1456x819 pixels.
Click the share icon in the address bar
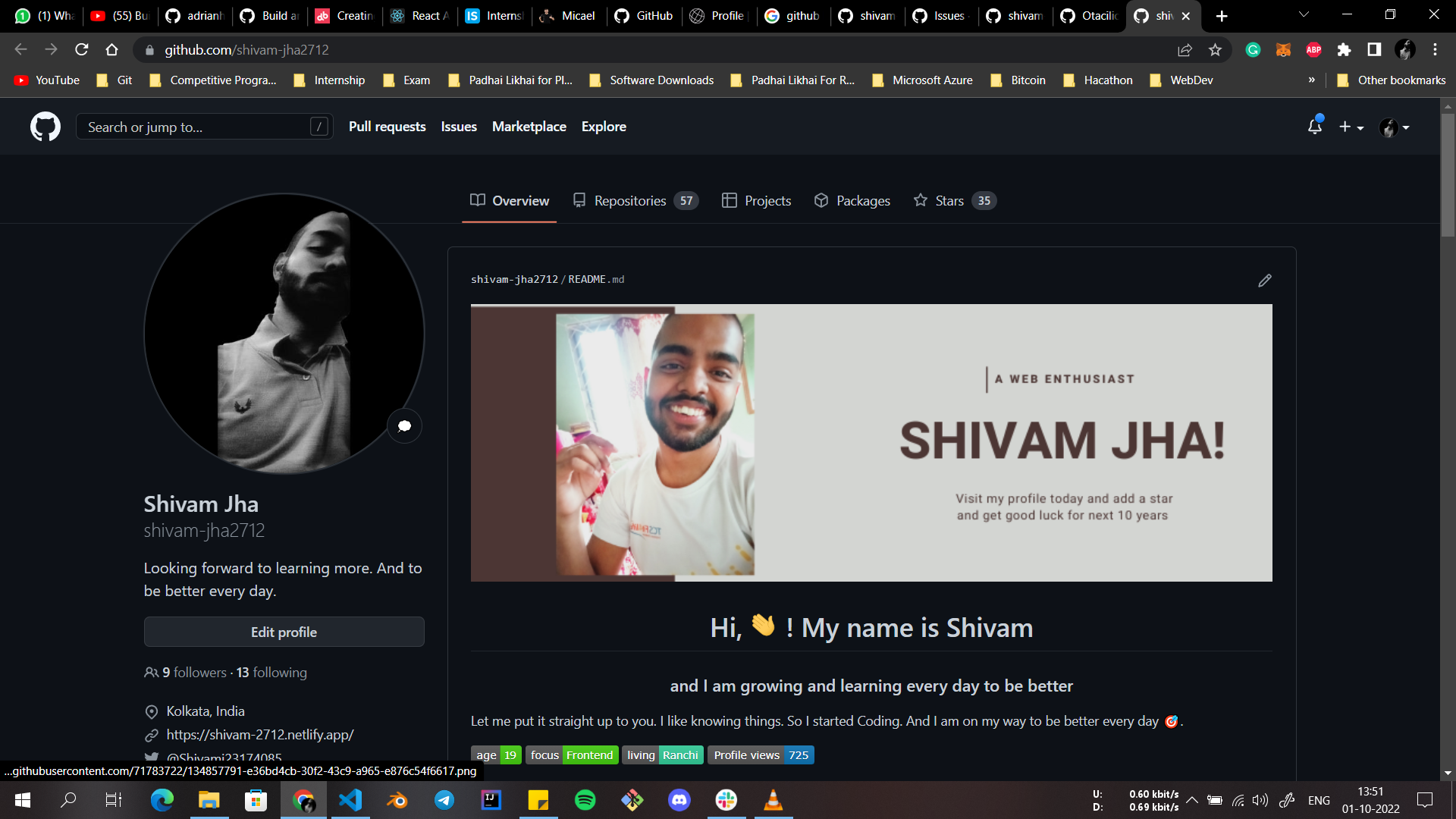(1185, 50)
